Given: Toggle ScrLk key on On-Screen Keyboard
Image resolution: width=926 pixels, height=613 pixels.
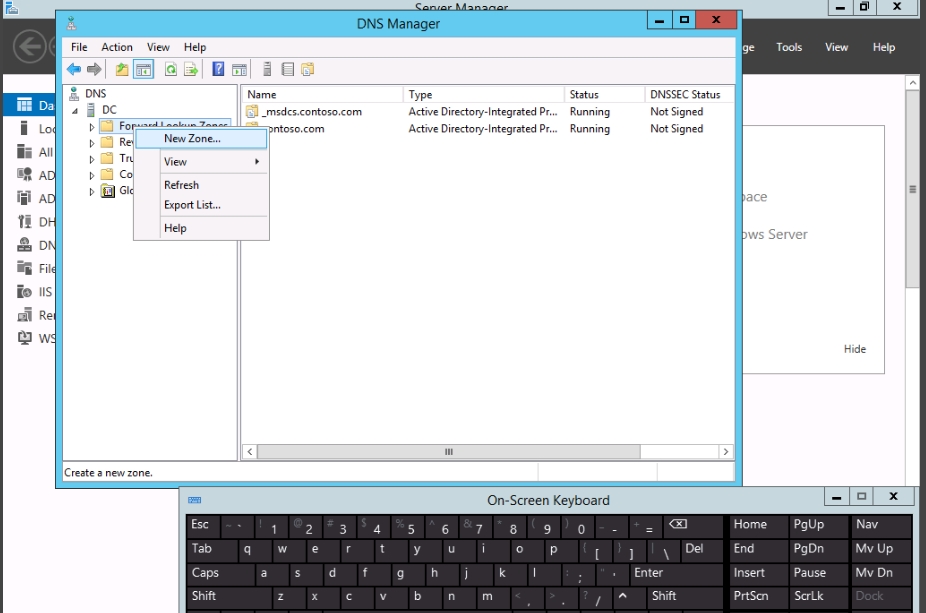Looking at the screenshot, I should click(817, 597).
